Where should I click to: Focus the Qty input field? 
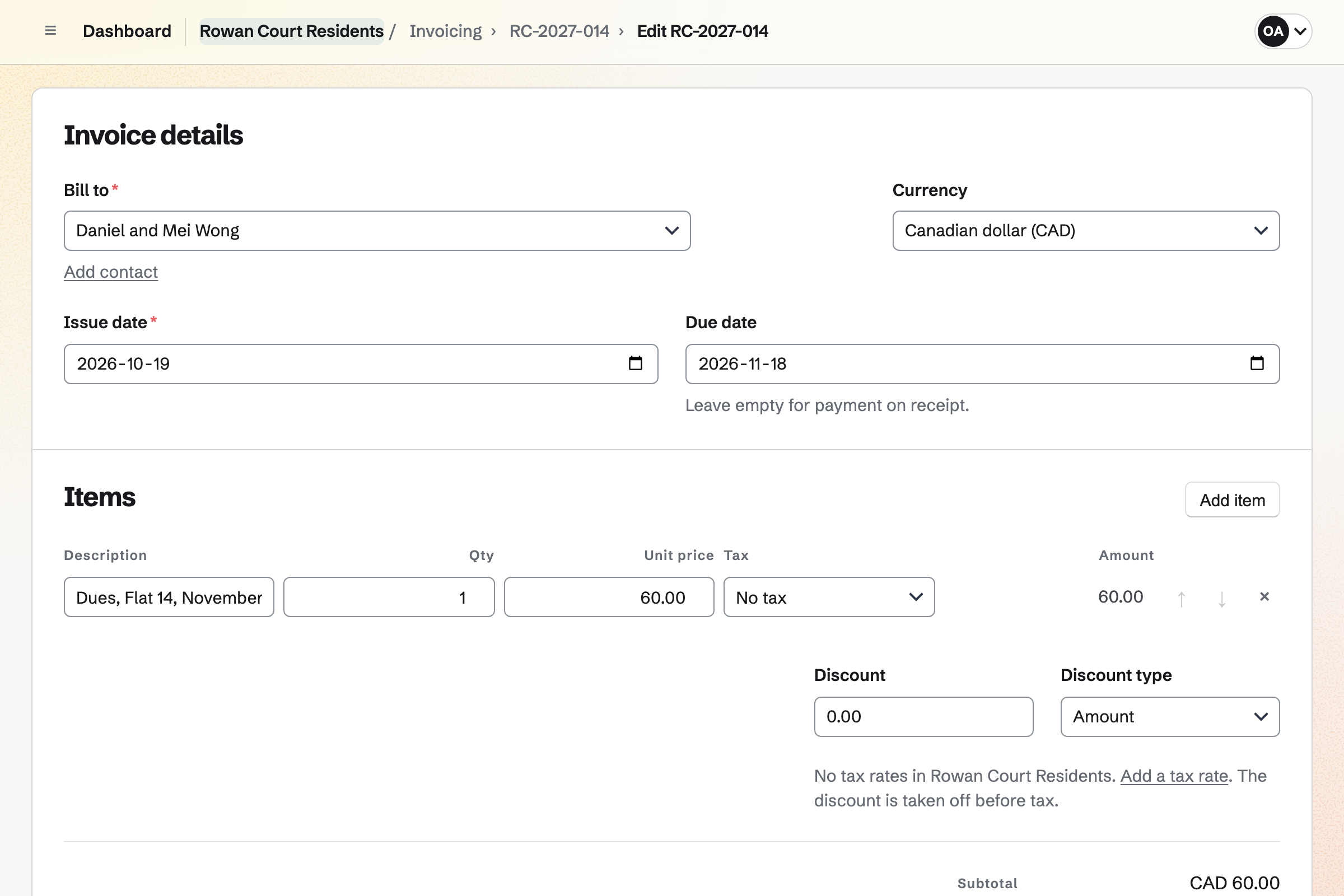(x=389, y=597)
